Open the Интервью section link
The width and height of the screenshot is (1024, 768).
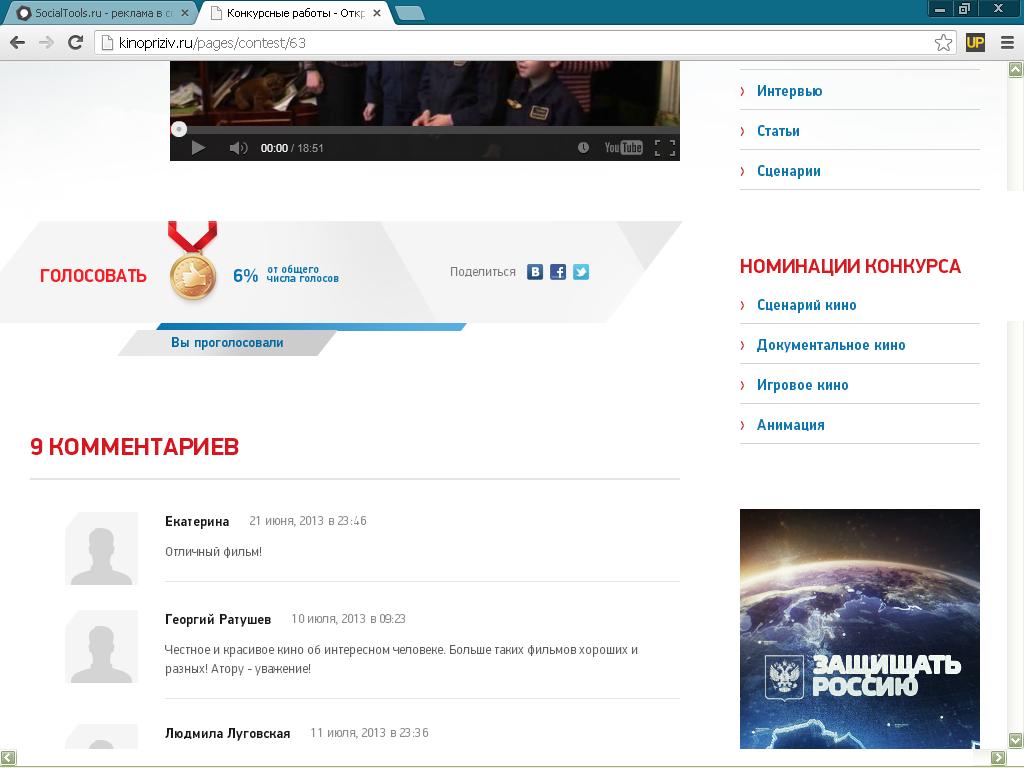tap(789, 91)
